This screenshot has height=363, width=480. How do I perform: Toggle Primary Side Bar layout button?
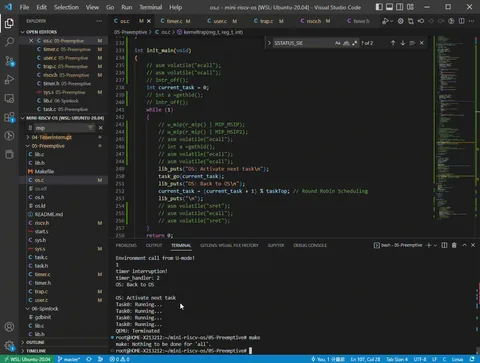coord(379,7)
